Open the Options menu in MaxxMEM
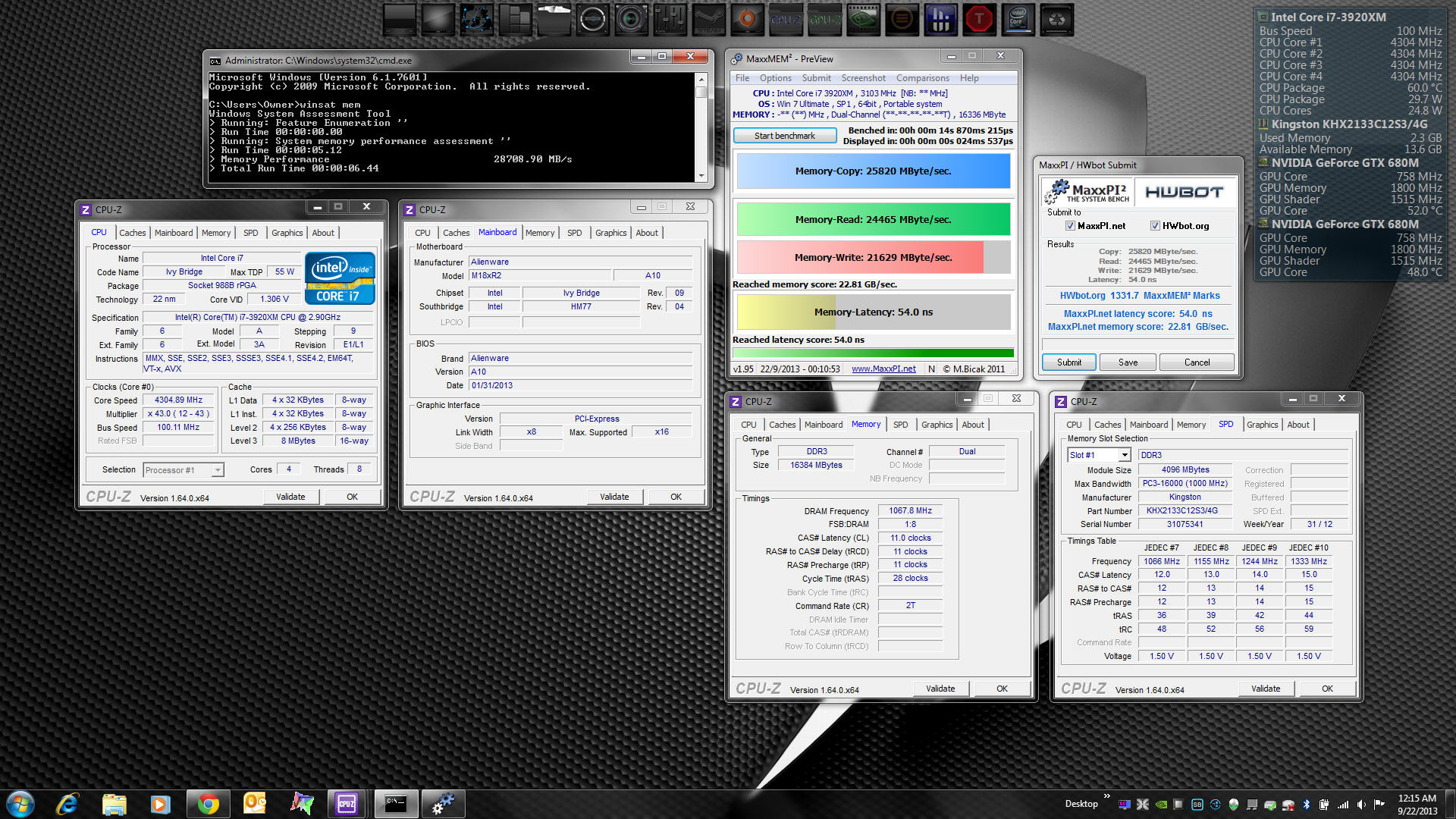The width and height of the screenshot is (1456, 819). point(775,78)
